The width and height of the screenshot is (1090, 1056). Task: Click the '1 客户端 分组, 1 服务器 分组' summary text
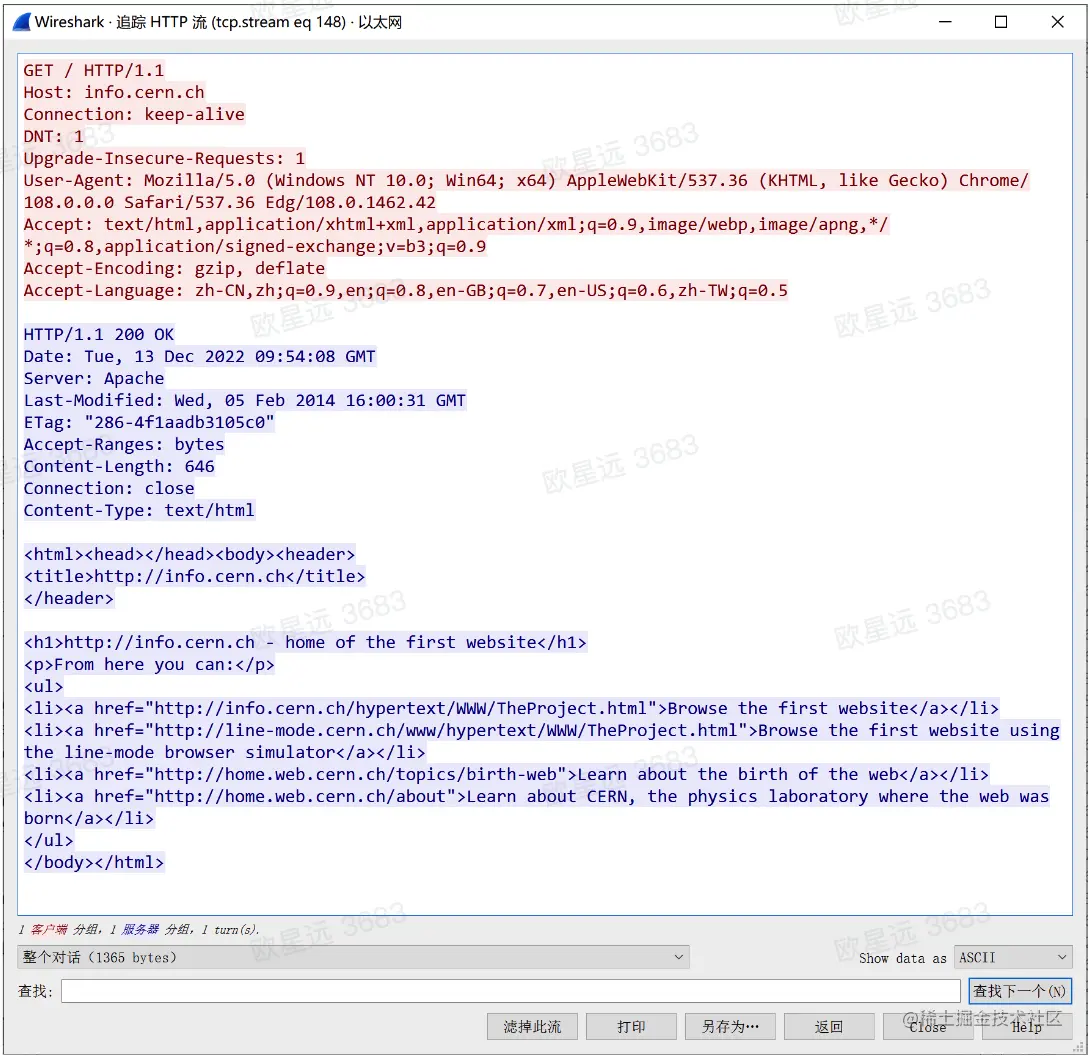(x=139, y=929)
